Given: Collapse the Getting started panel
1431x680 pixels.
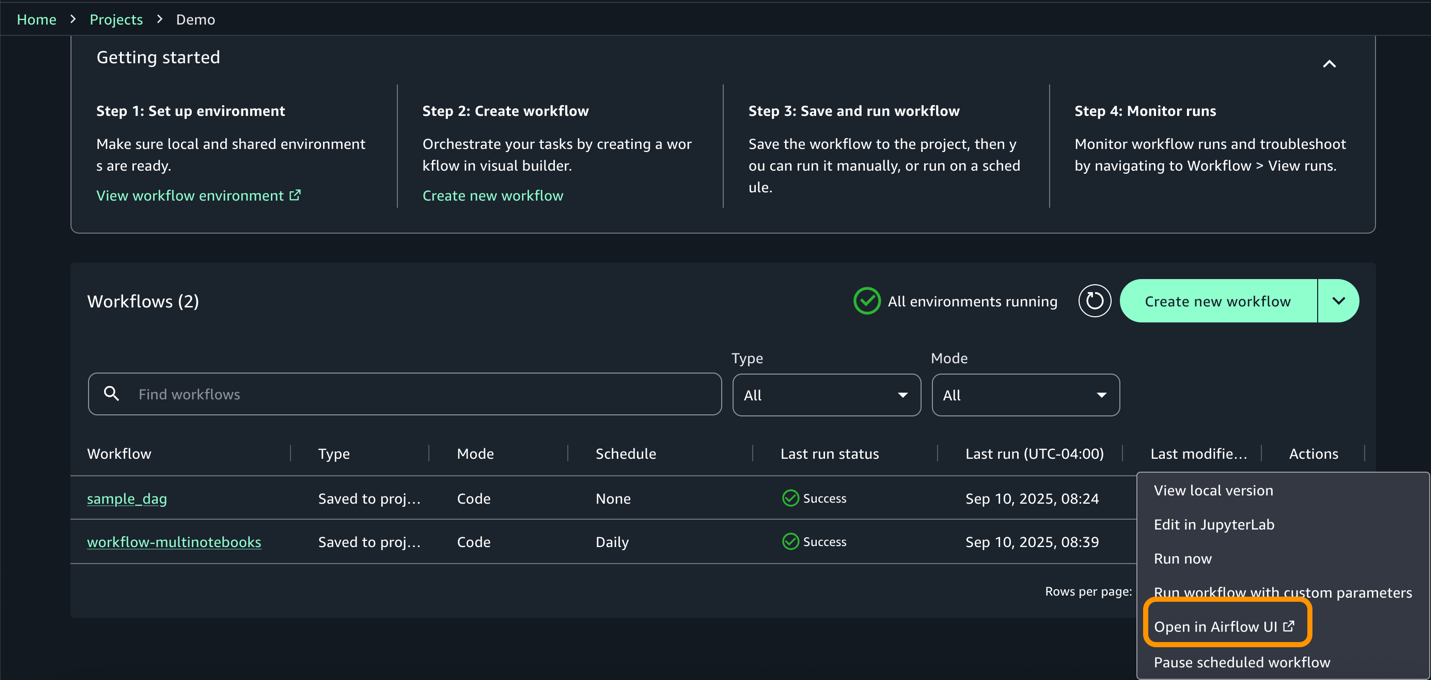Looking at the screenshot, I should click(x=1329, y=64).
